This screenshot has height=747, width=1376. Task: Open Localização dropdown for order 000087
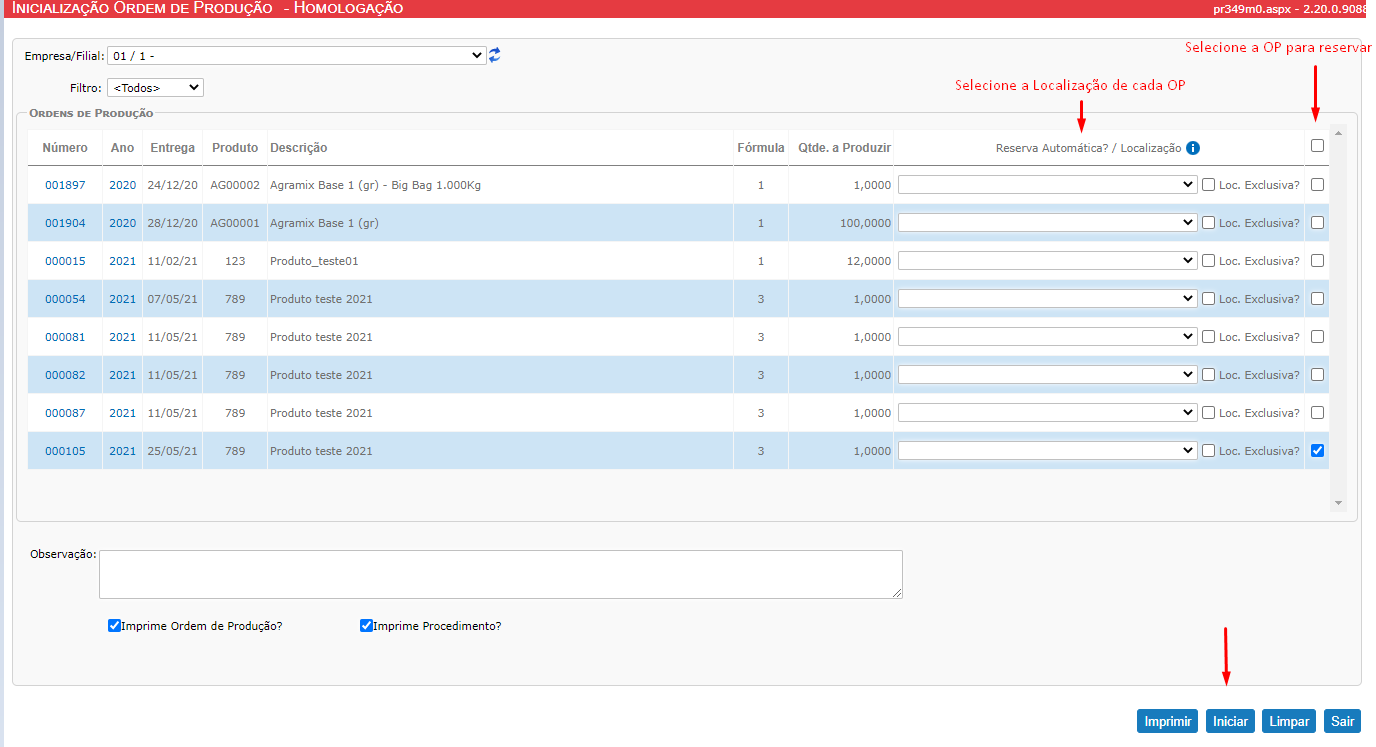(1047, 412)
